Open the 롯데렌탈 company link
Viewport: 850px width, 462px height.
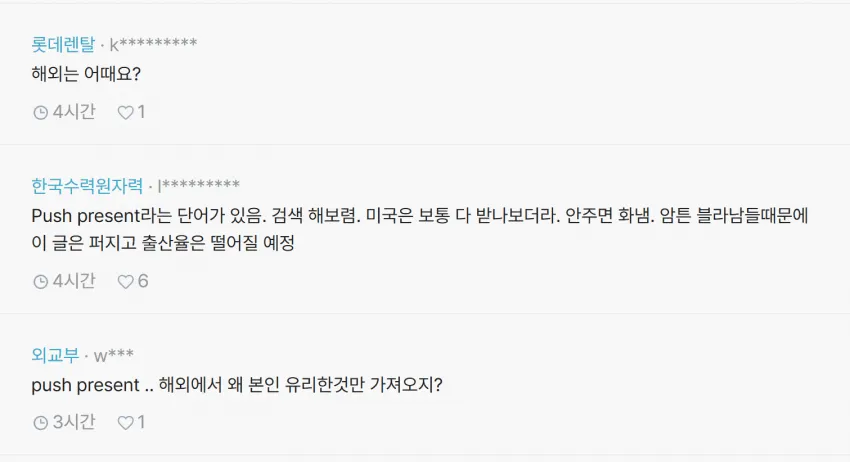click(x=63, y=44)
